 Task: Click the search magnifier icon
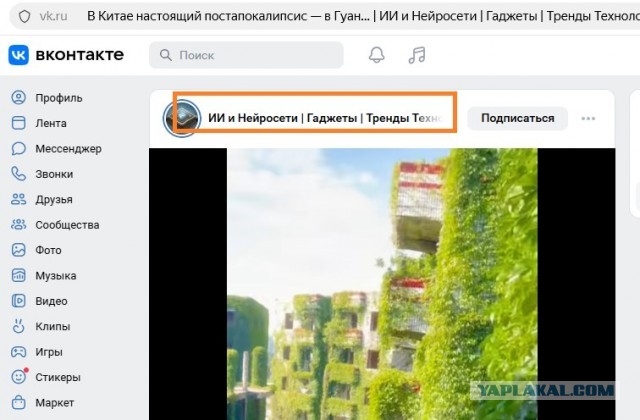coord(165,55)
